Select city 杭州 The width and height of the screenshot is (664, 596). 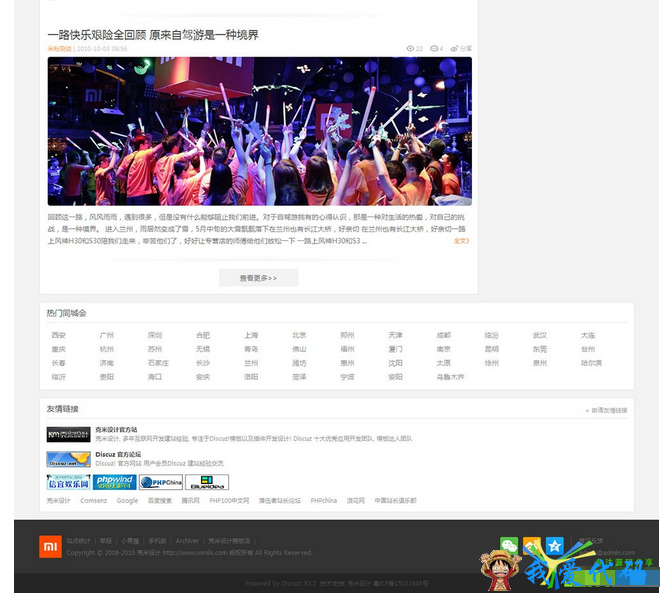pos(107,349)
